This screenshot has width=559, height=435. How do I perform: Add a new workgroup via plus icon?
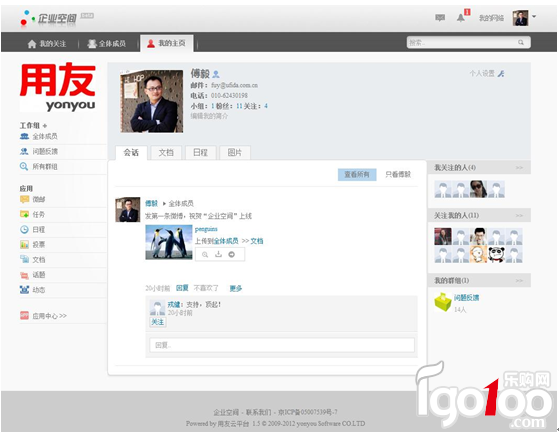[x=45, y=126]
